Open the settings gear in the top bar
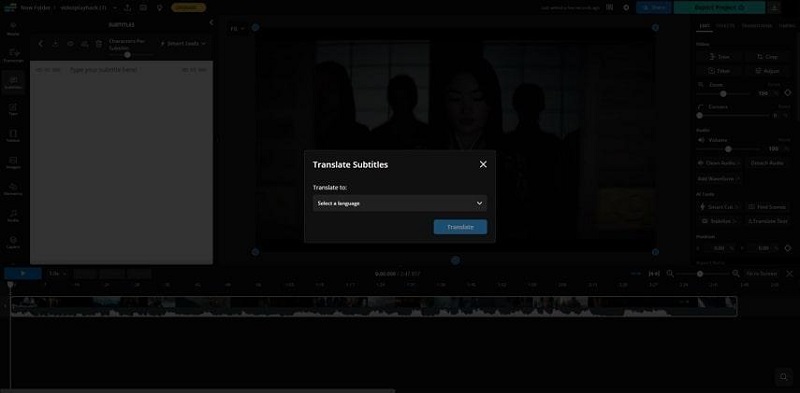The image size is (800, 393). coord(626,8)
